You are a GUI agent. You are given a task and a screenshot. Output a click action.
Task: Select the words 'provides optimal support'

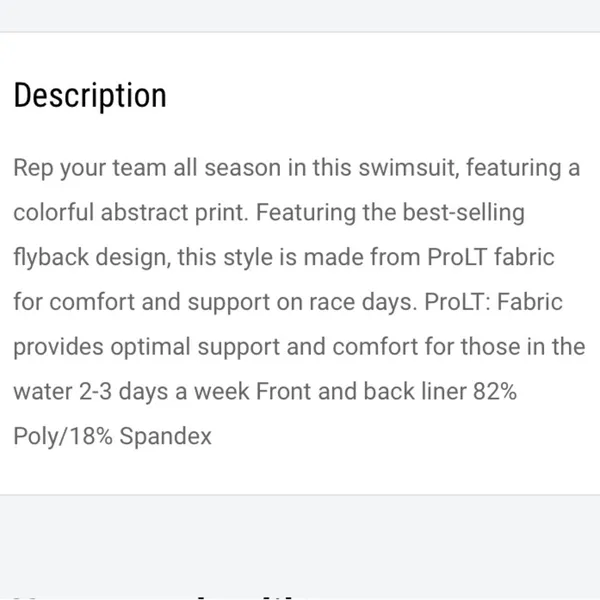(147, 347)
